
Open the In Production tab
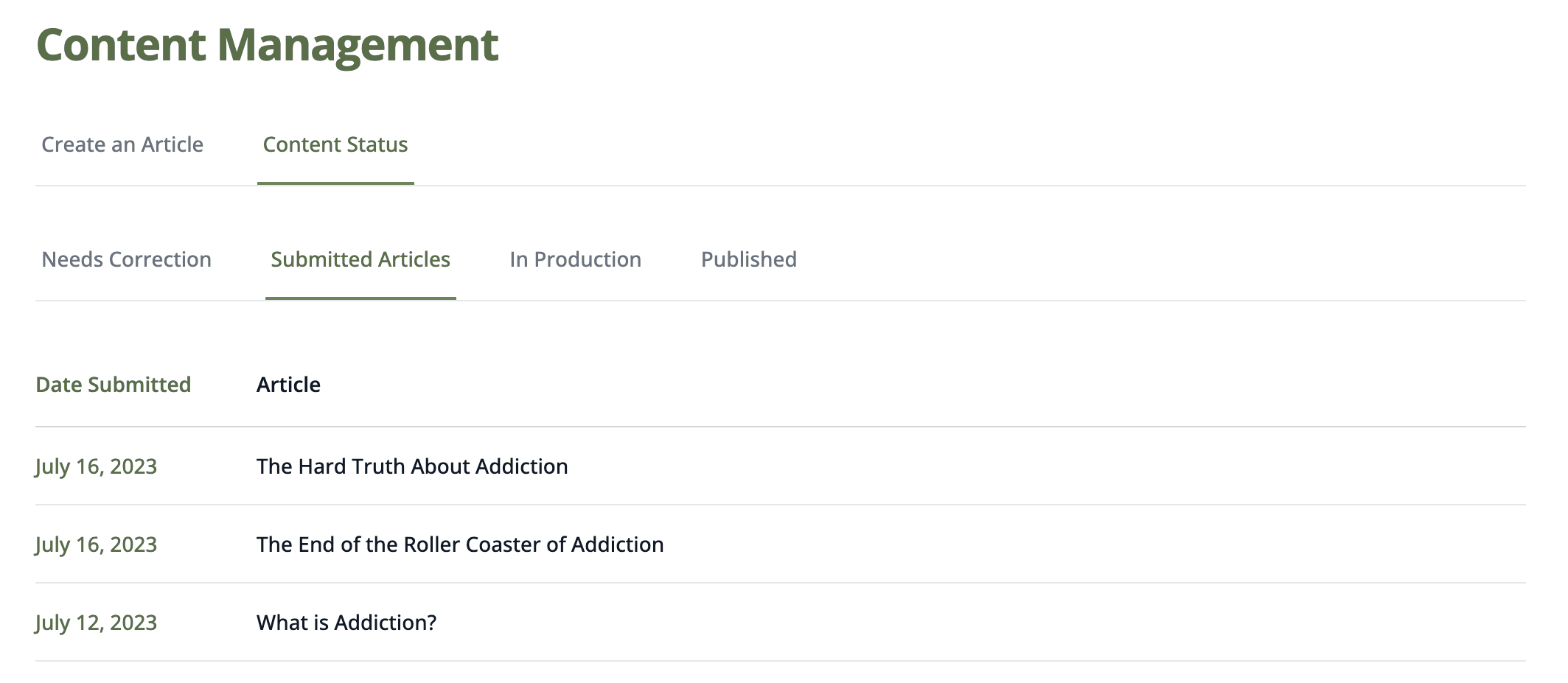tap(576, 259)
